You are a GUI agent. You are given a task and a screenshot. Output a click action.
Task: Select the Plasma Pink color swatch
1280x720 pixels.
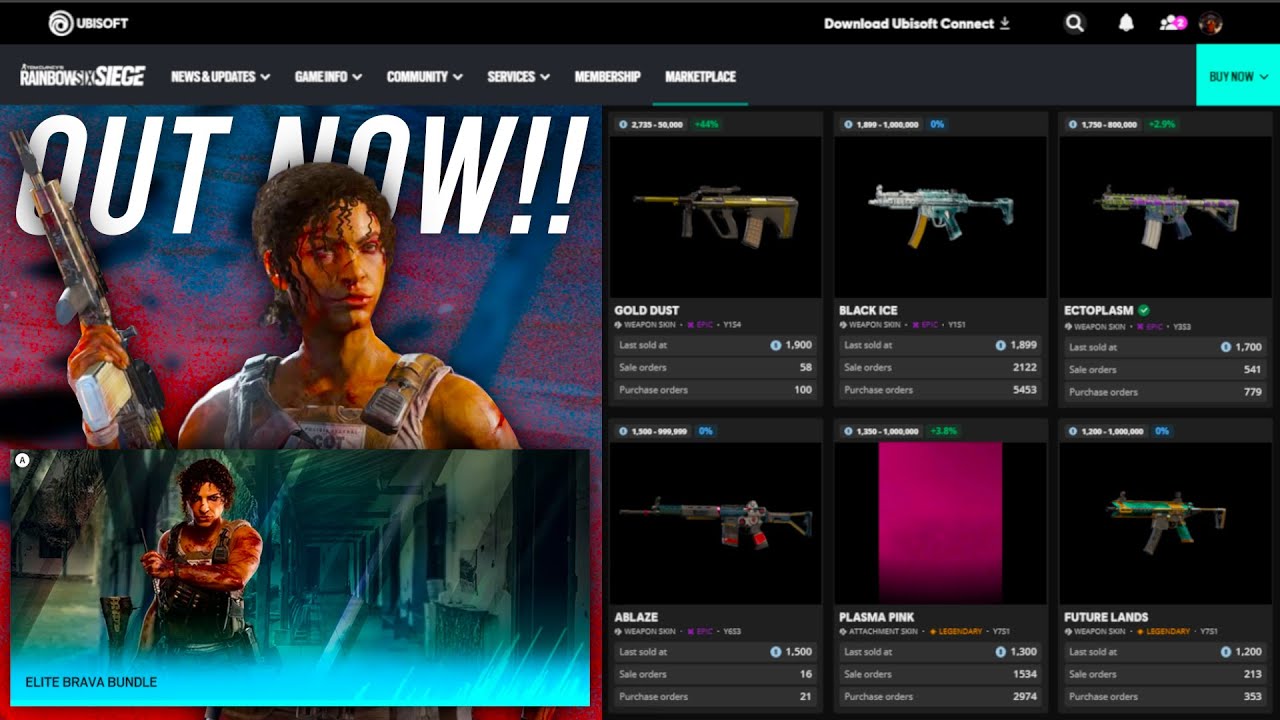click(x=940, y=522)
